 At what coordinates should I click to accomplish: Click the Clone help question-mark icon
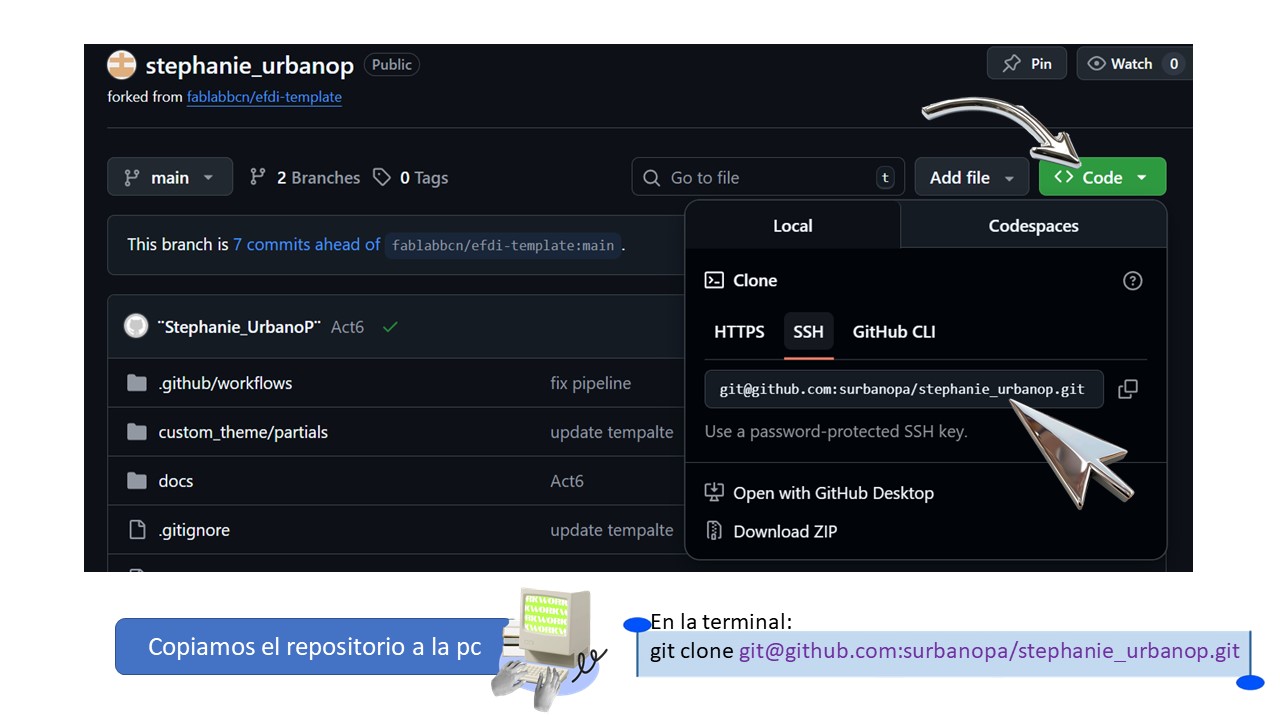(1132, 281)
